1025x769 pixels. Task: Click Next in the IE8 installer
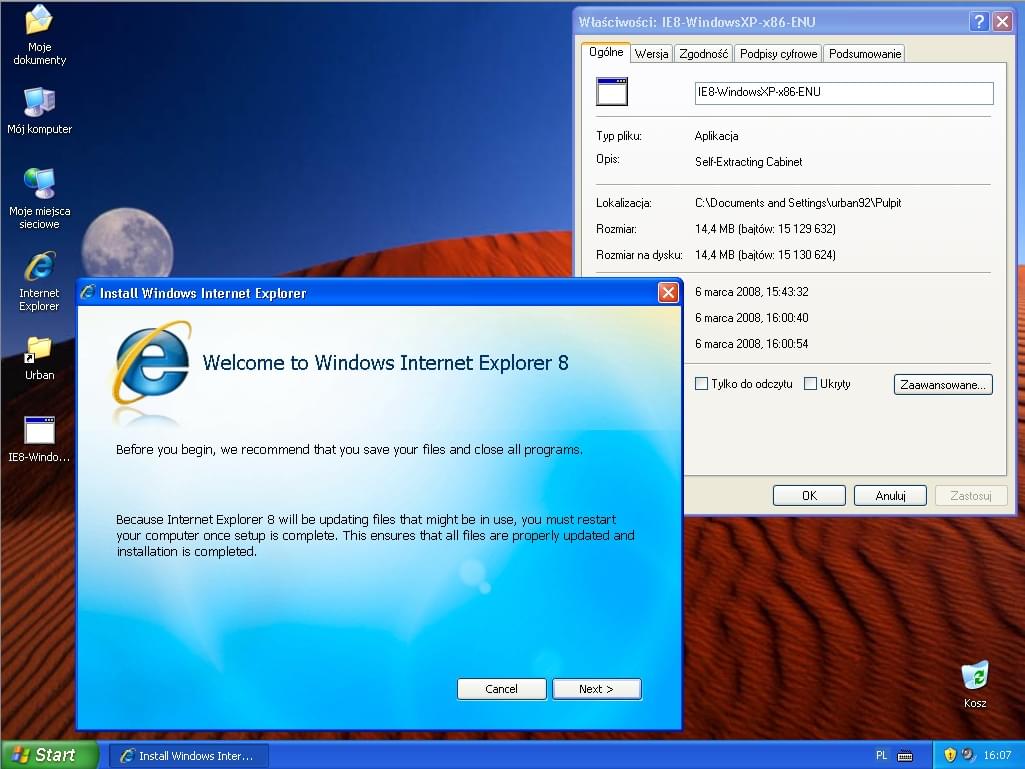pyautogui.click(x=597, y=689)
